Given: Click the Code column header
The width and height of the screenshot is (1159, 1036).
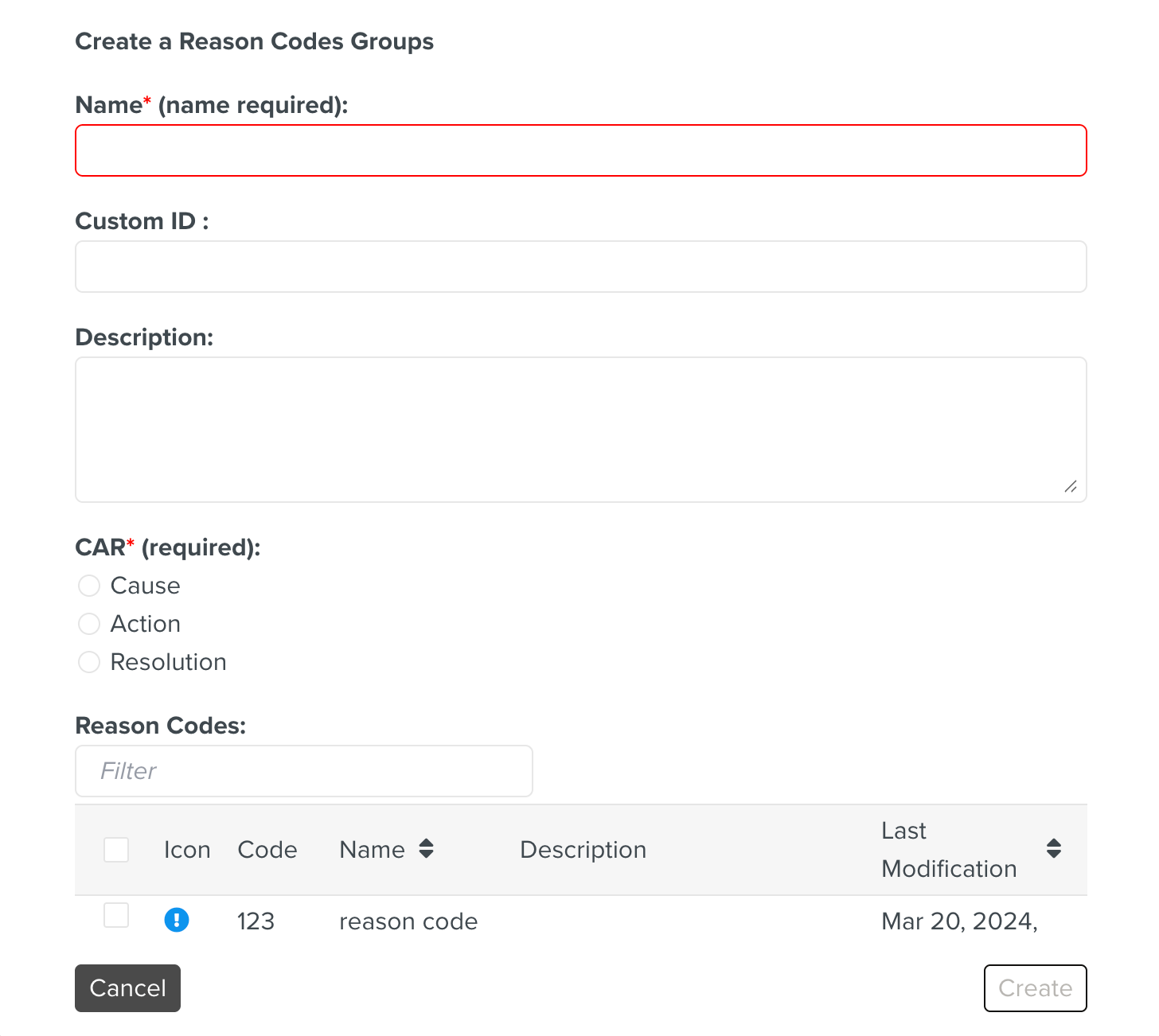Looking at the screenshot, I should (267, 850).
